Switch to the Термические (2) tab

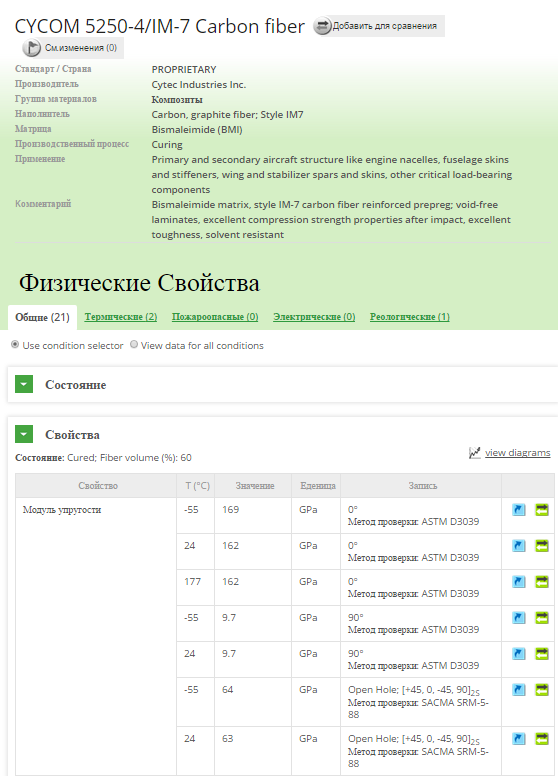click(121, 317)
